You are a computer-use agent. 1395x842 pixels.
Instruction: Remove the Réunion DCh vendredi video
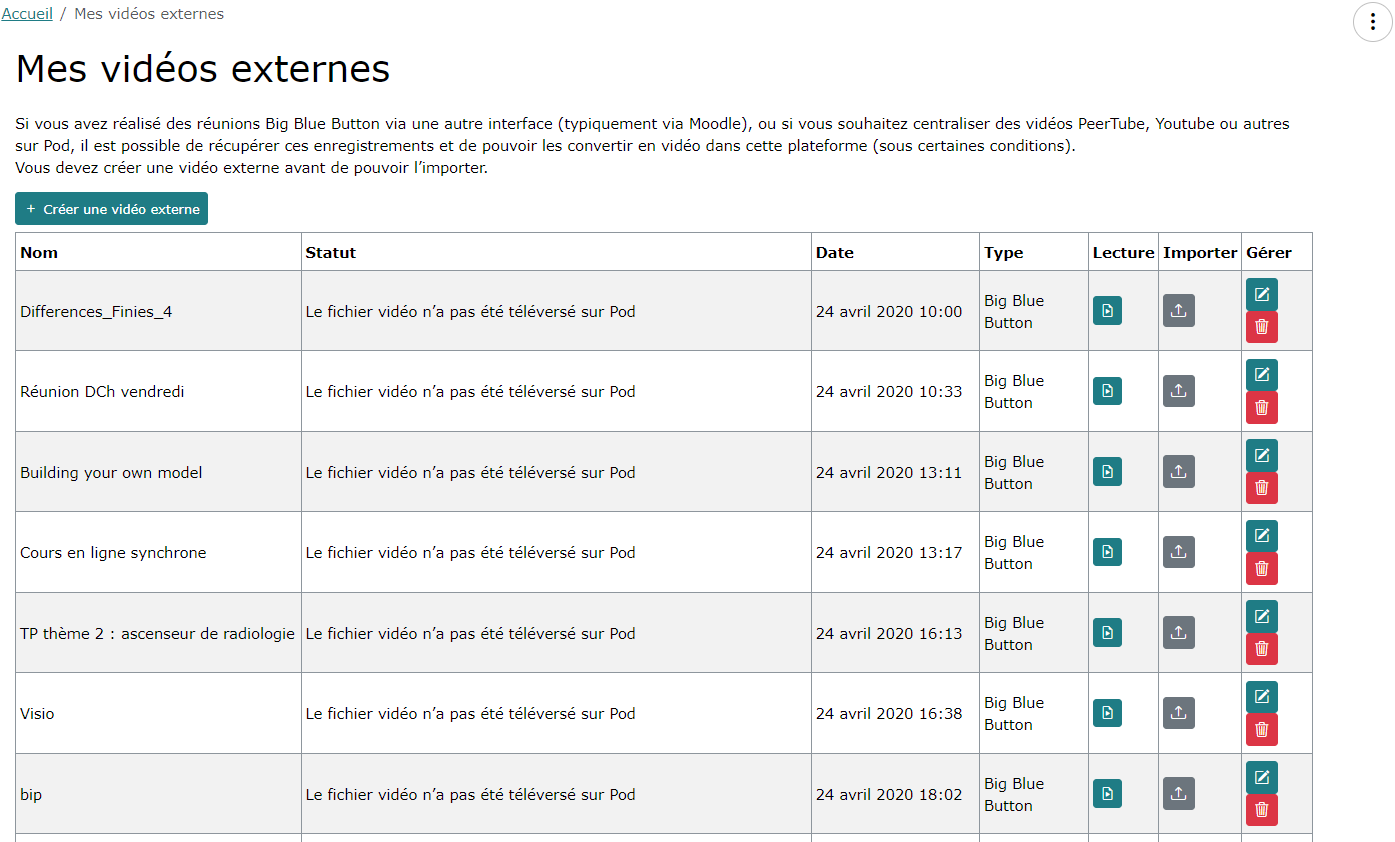1261,407
